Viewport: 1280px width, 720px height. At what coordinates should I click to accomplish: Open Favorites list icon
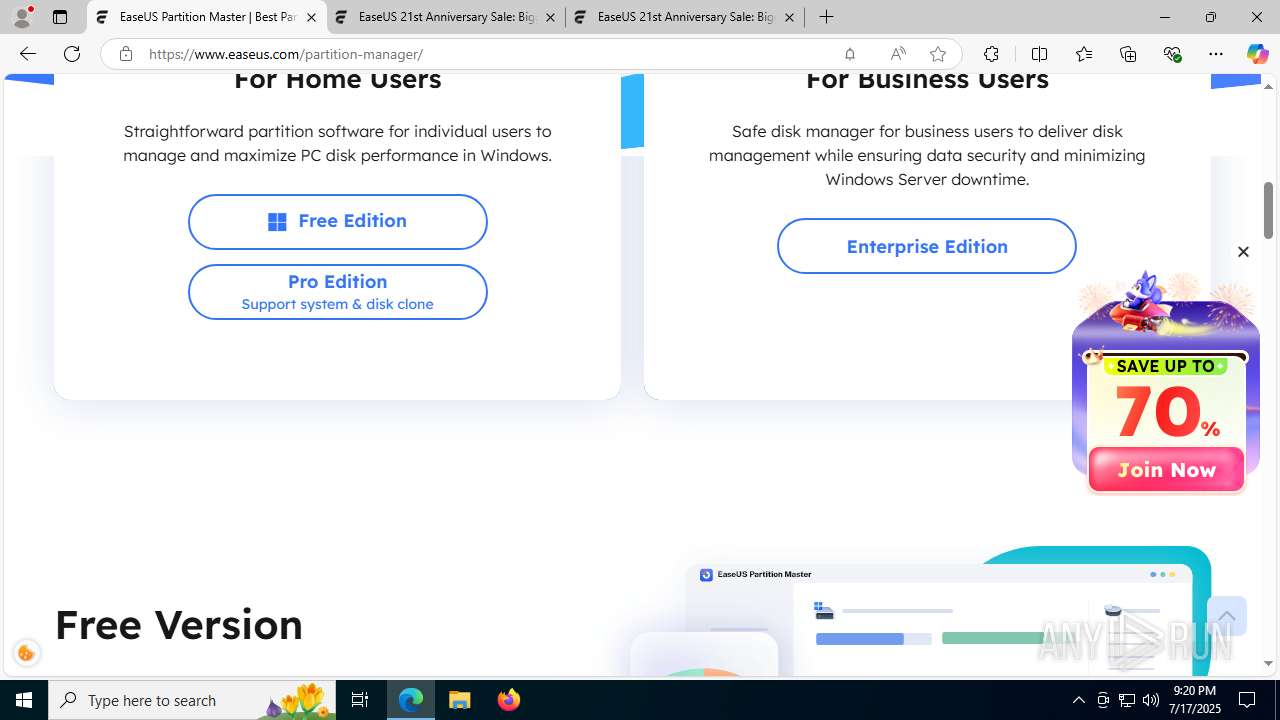1084,54
